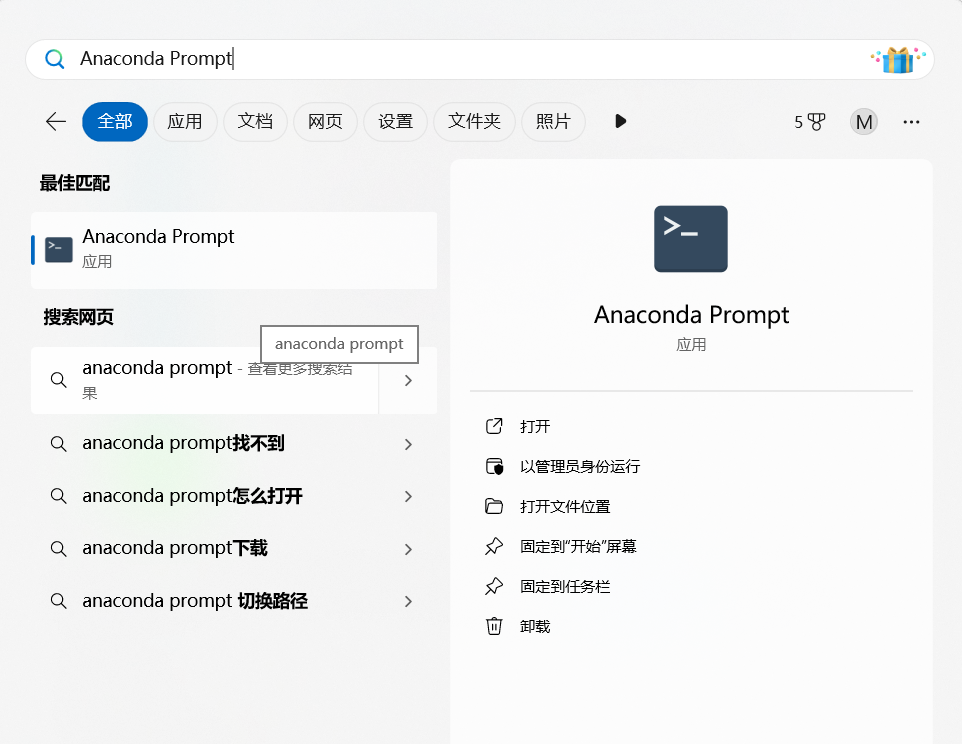Viewport: 962px width, 744px height.
Task: Choose 固定到任务栏 action
Action: coord(565,586)
